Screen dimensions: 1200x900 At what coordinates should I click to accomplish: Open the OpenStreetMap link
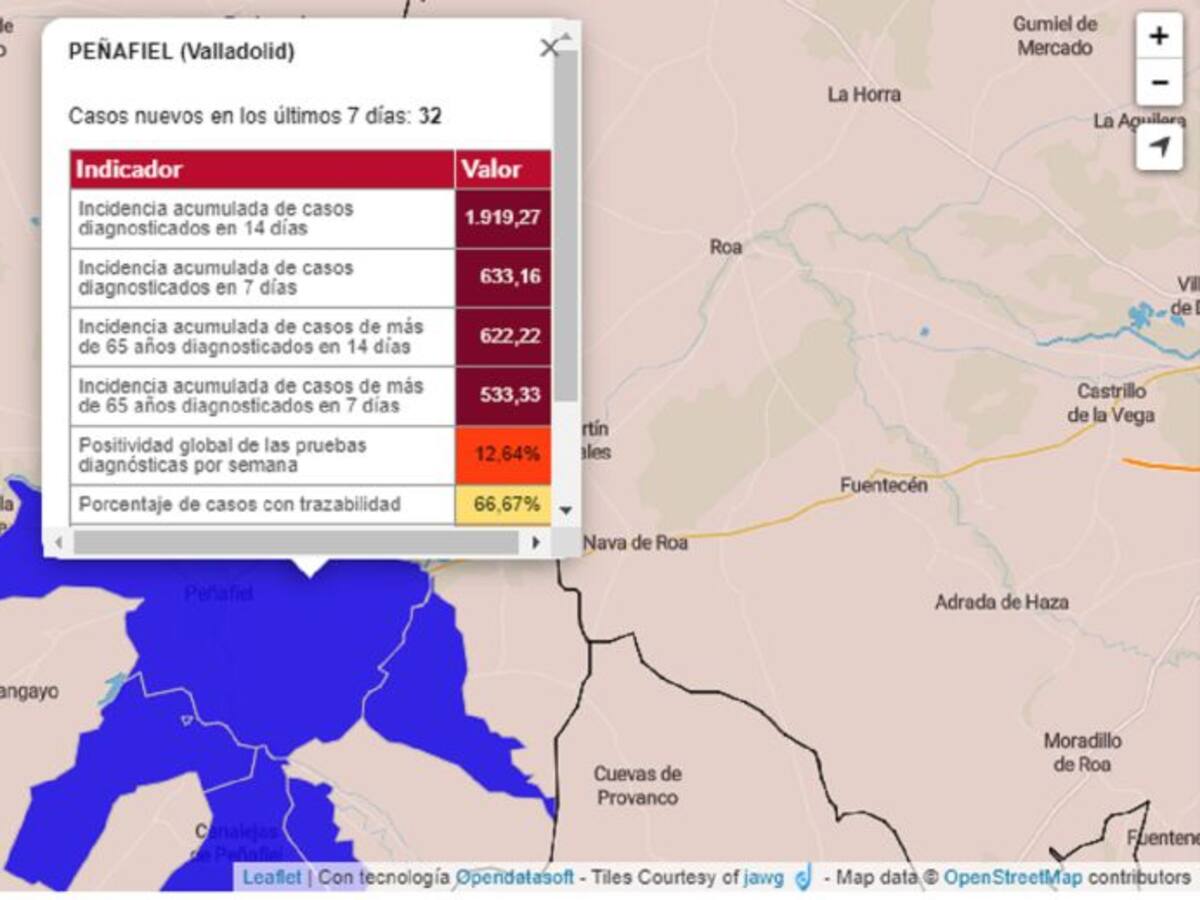(x=1013, y=878)
